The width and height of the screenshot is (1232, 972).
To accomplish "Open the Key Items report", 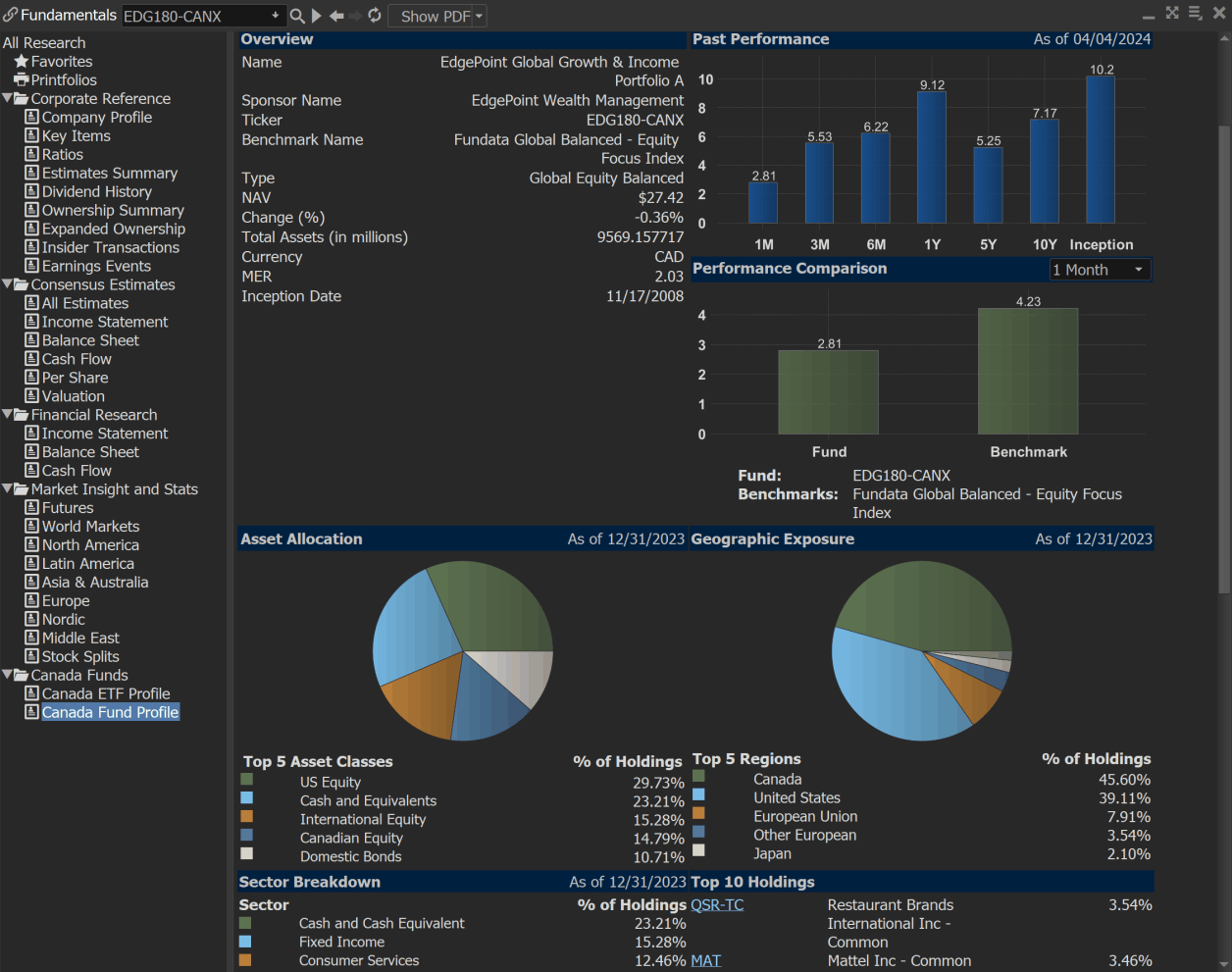I will (x=76, y=135).
